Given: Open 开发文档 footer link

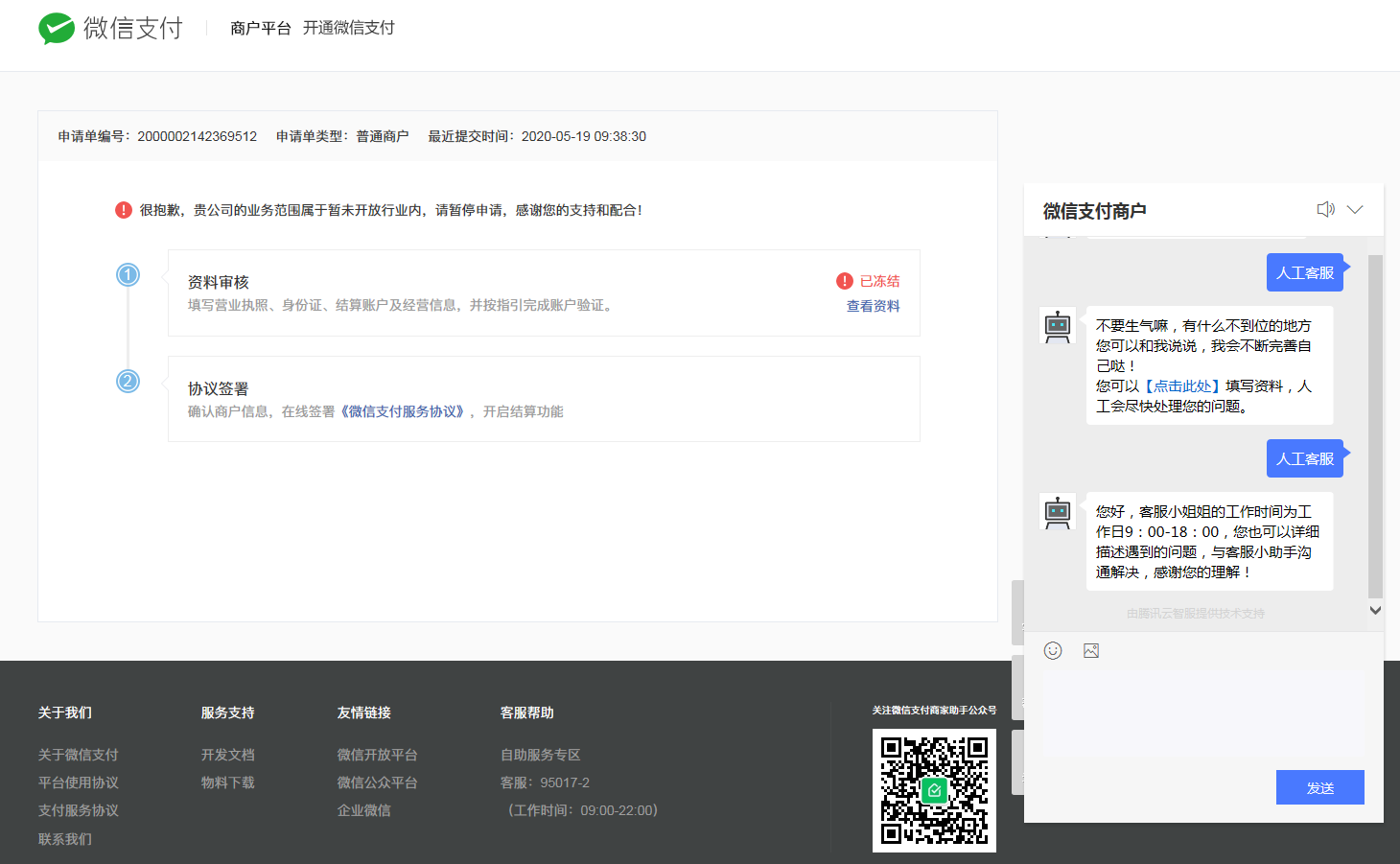Looking at the screenshot, I should (x=228, y=755).
